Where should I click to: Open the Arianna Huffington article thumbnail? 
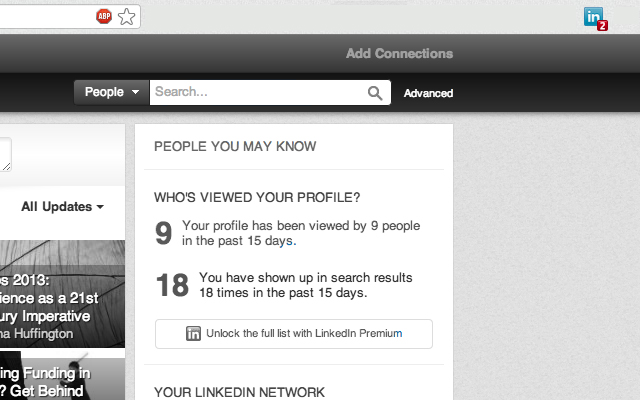pyautogui.click(x=62, y=294)
